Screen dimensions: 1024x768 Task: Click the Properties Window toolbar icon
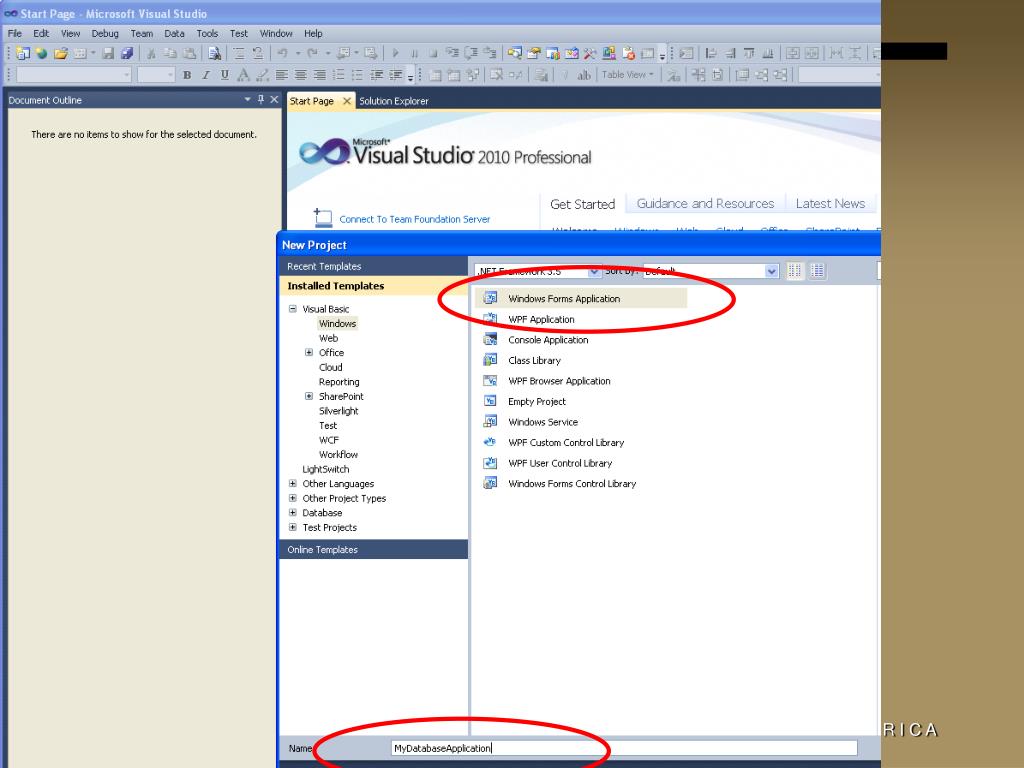[534, 54]
